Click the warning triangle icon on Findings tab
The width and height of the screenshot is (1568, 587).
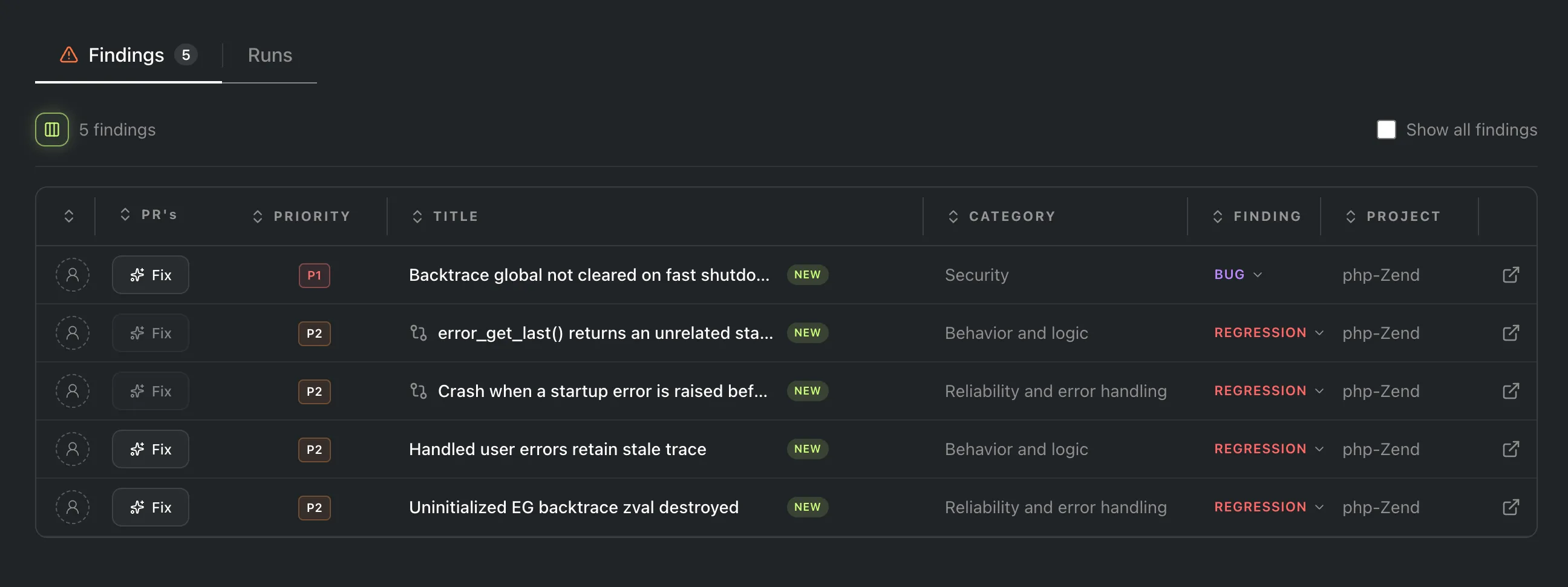pyautogui.click(x=69, y=55)
